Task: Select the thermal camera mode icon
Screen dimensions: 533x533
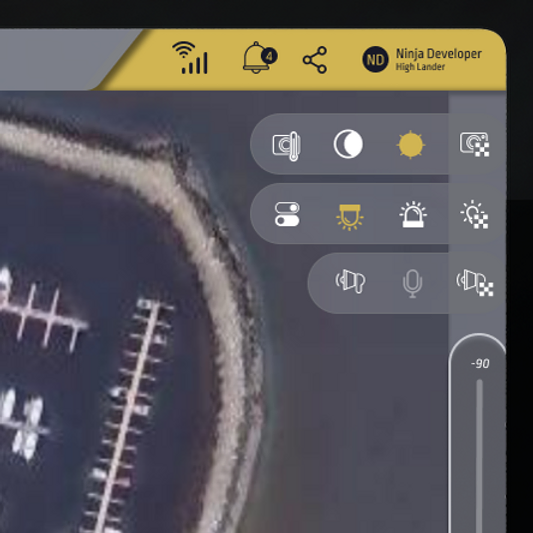Action: (287, 146)
